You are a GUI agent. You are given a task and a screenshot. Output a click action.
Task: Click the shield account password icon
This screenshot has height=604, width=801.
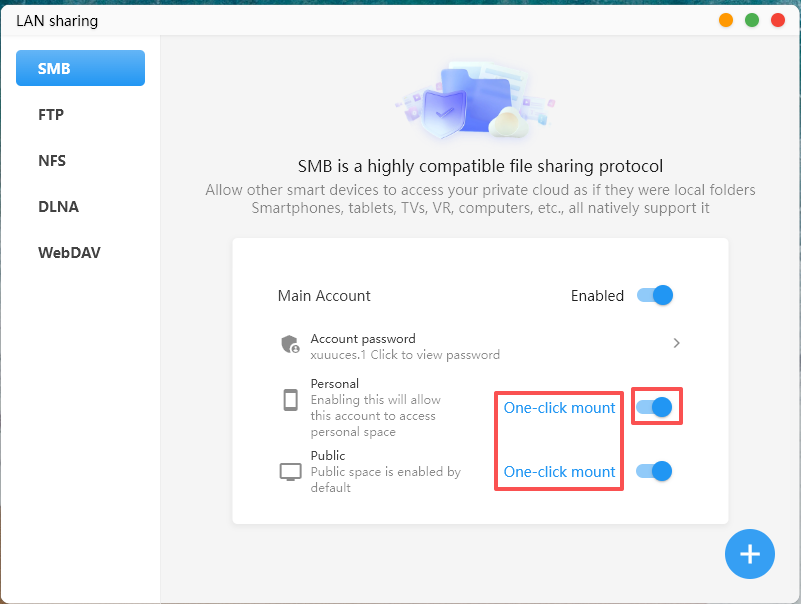pos(290,344)
